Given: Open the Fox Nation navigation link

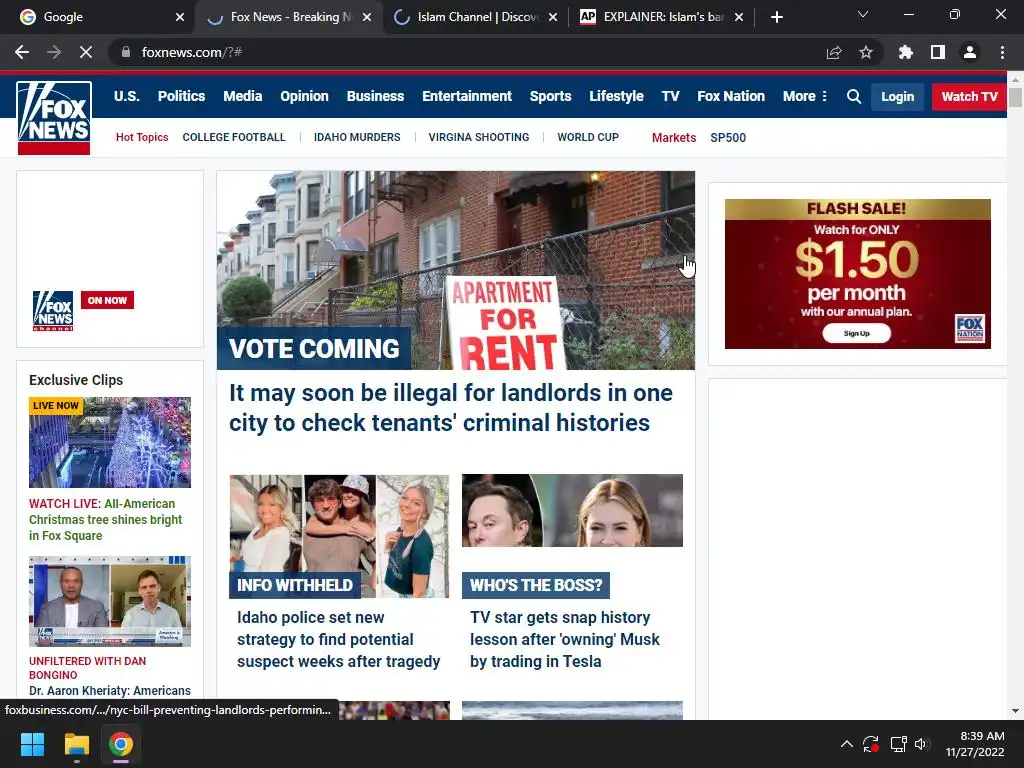Looking at the screenshot, I should (731, 97).
